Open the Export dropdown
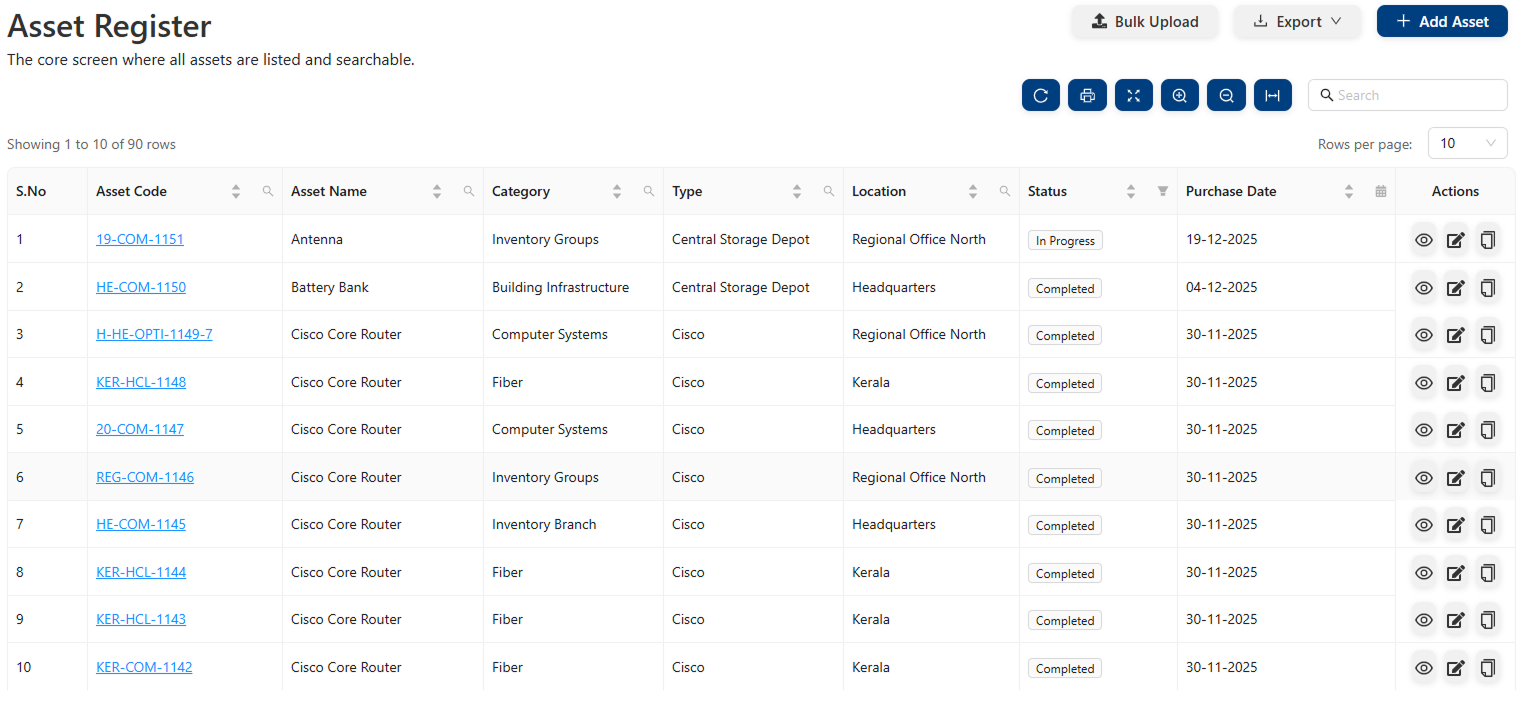 (x=1297, y=22)
